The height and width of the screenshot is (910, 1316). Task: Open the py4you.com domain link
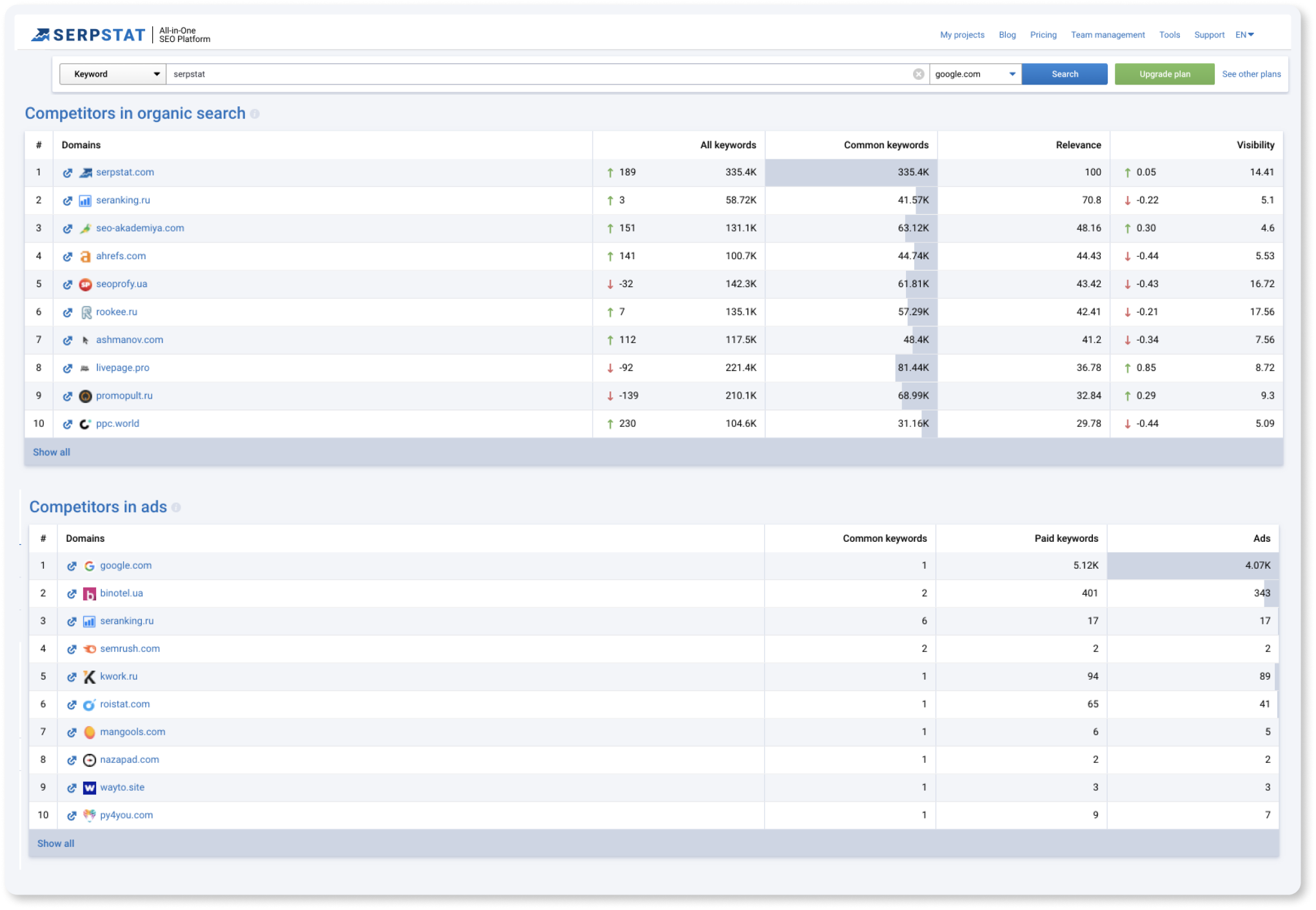pos(126,815)
